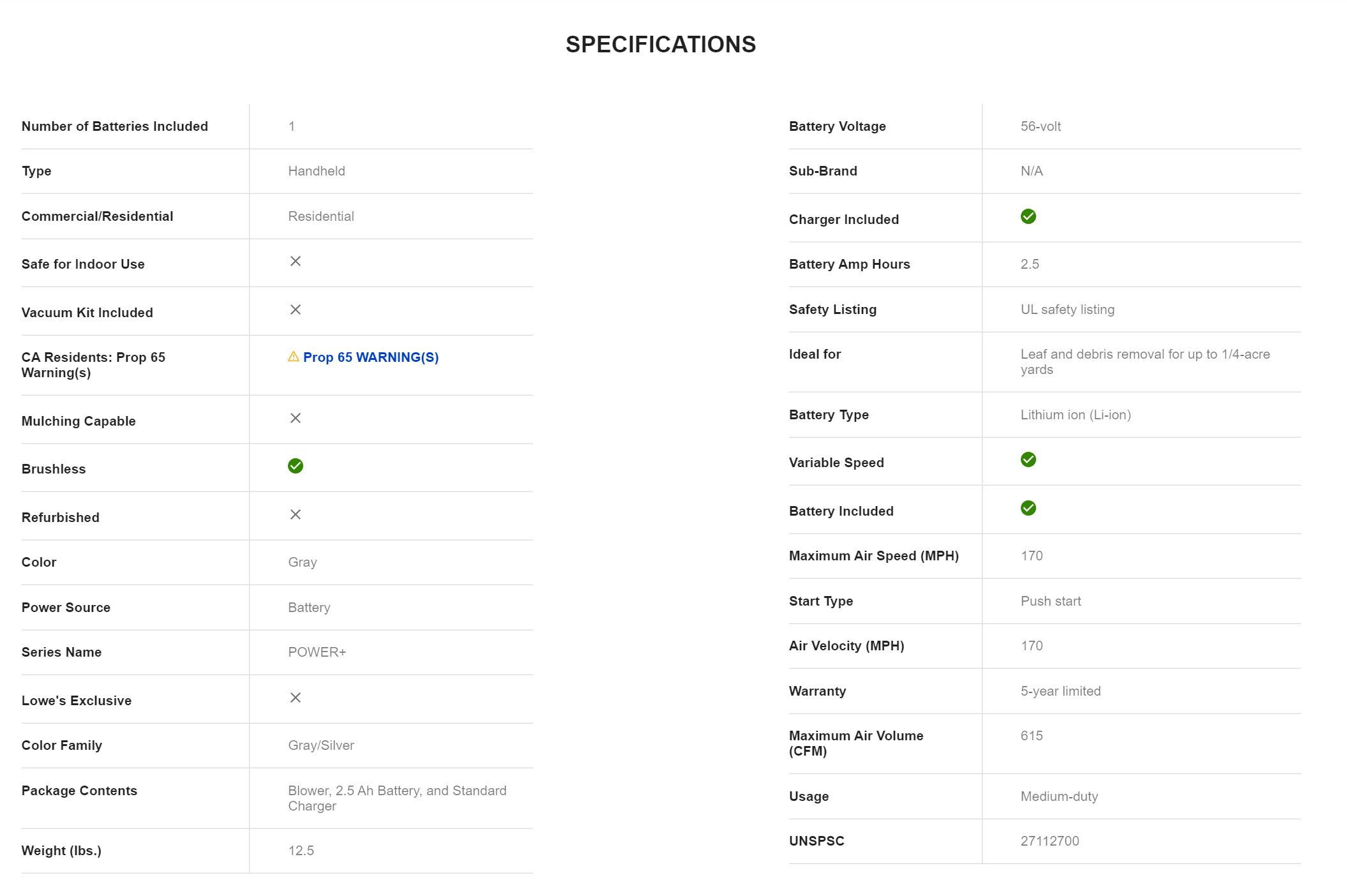The height and width of the screenshot is (896, 1347).
Task: Click the yellow Prop 65 warning triangle icon
Action: 294,357
